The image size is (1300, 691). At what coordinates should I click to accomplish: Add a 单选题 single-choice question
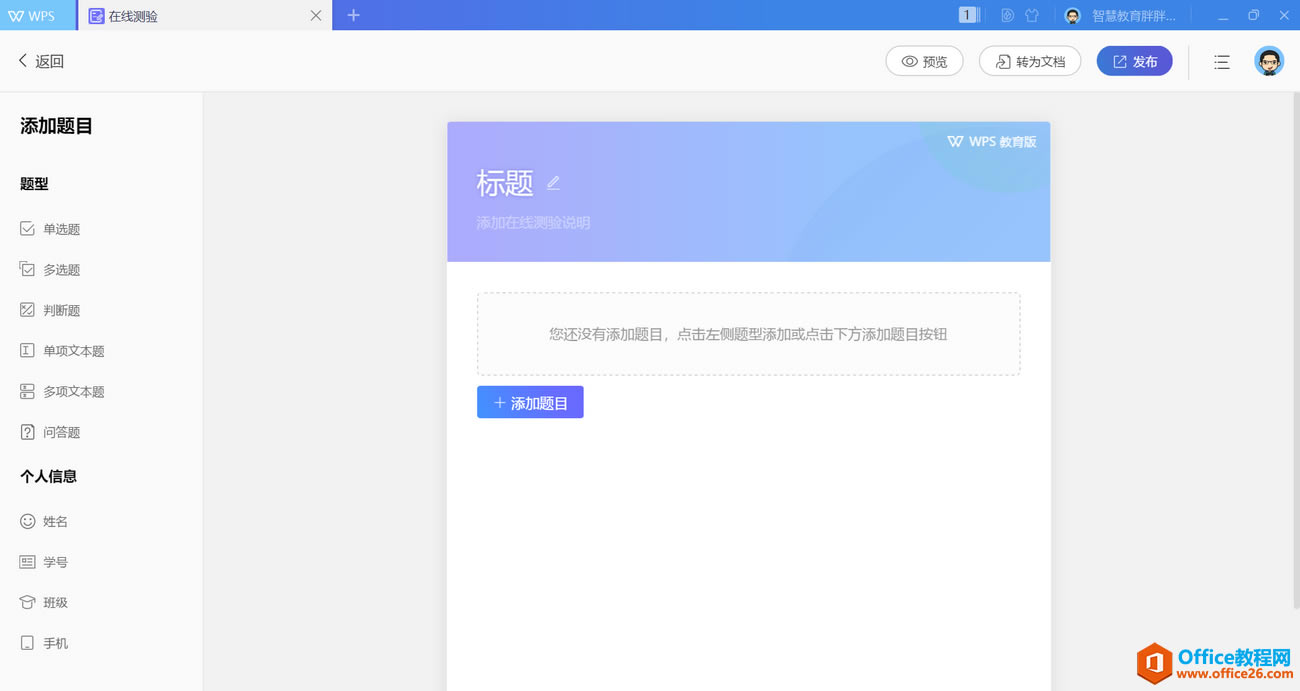(x=60, y=229)
